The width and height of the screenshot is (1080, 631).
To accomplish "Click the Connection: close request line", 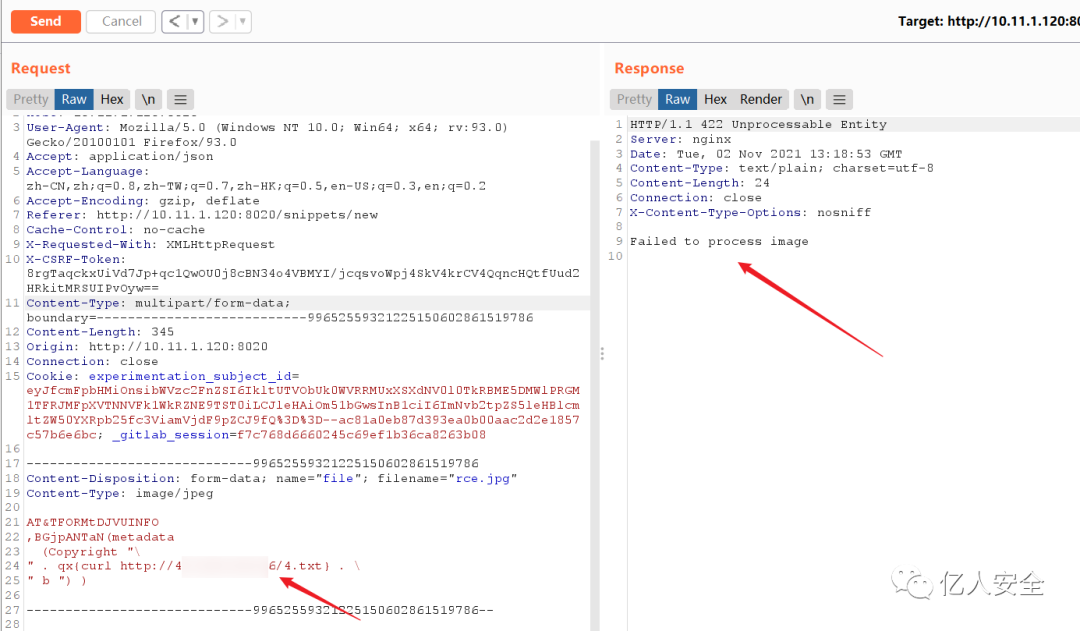I will pos(92,361).
